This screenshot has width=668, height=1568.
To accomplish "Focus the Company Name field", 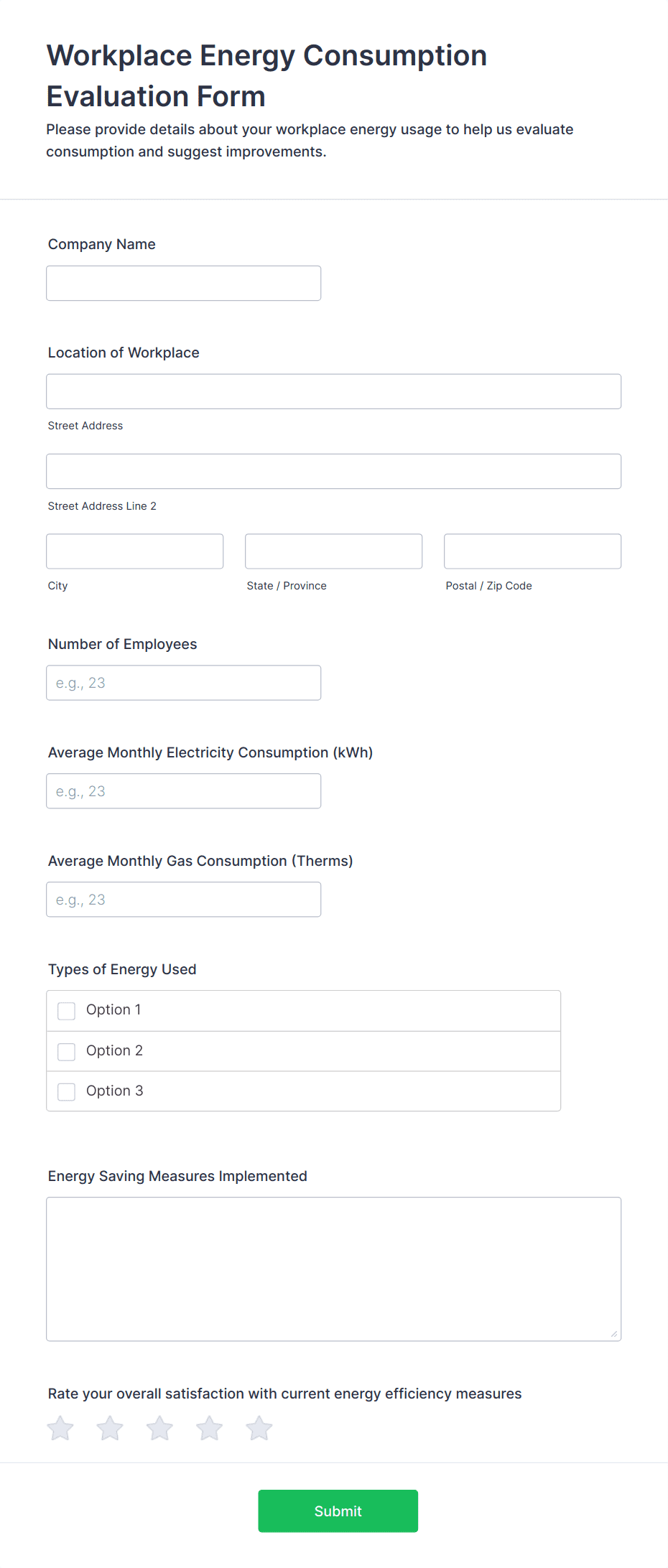I will (x=184, y=283).
